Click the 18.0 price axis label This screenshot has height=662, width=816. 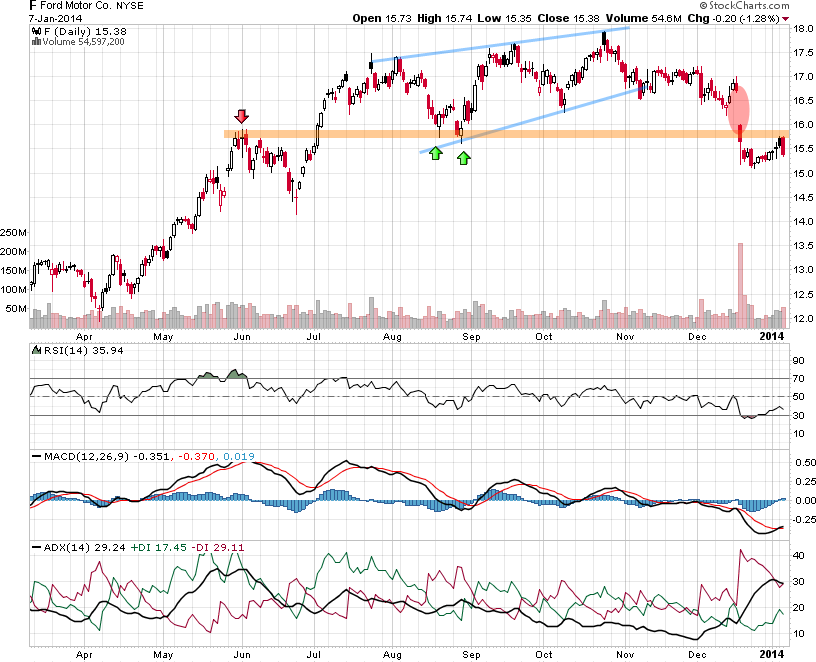click(x=803, y=28)
